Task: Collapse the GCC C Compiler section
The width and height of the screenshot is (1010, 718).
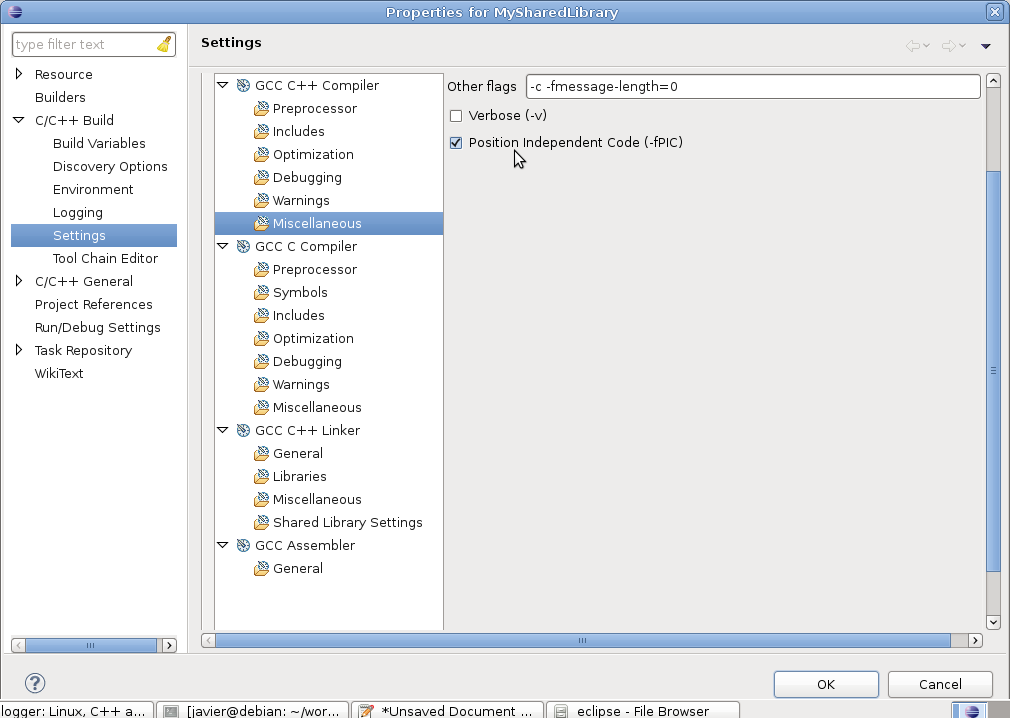Action: (222, 246)
